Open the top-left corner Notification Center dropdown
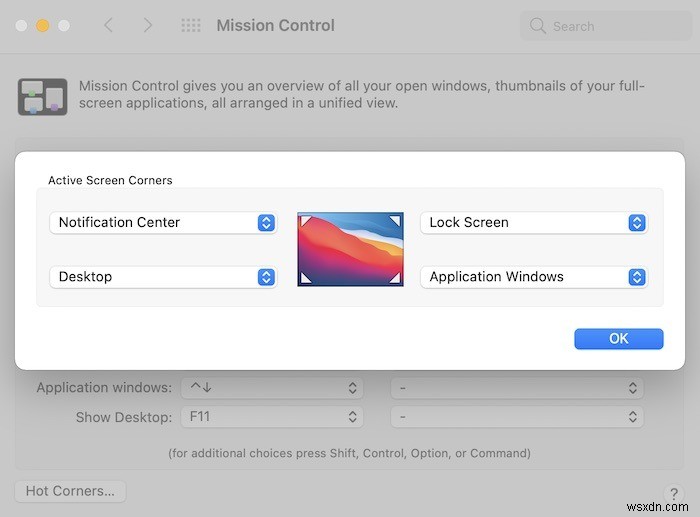700x517 pixels. click(163, 222)
